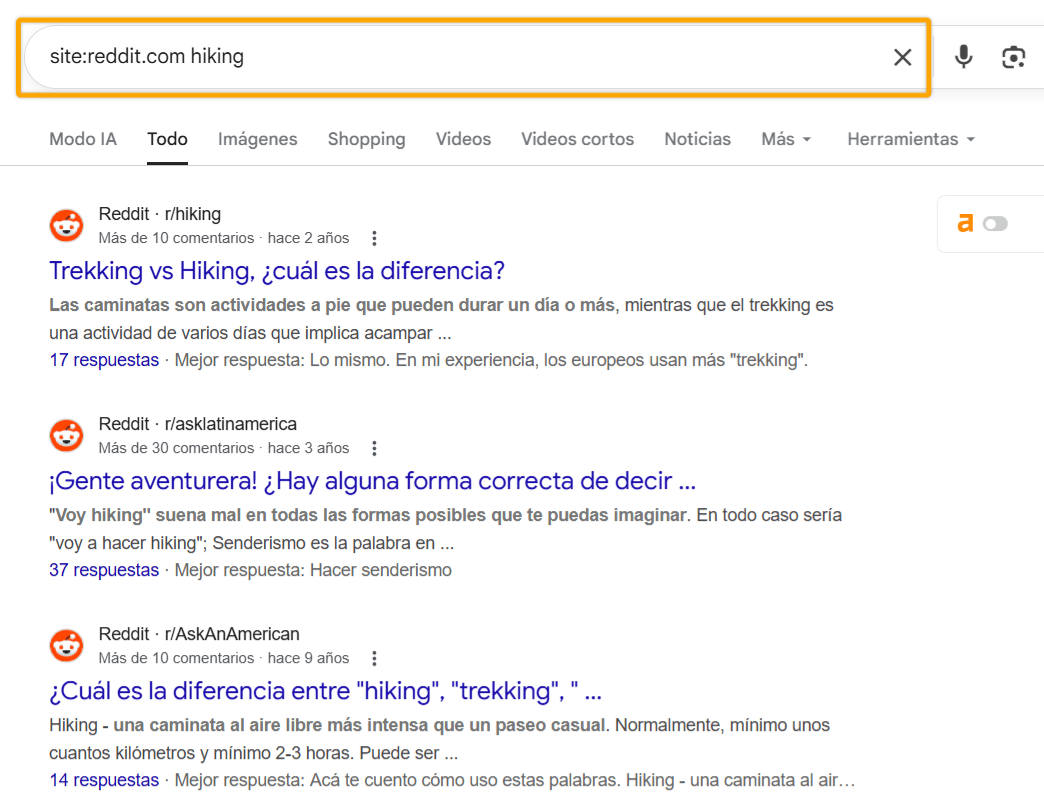This screenshot has width=1044, height=803.
Task: Start voice search with the microphone icon
Action: [x=963, y=57]
